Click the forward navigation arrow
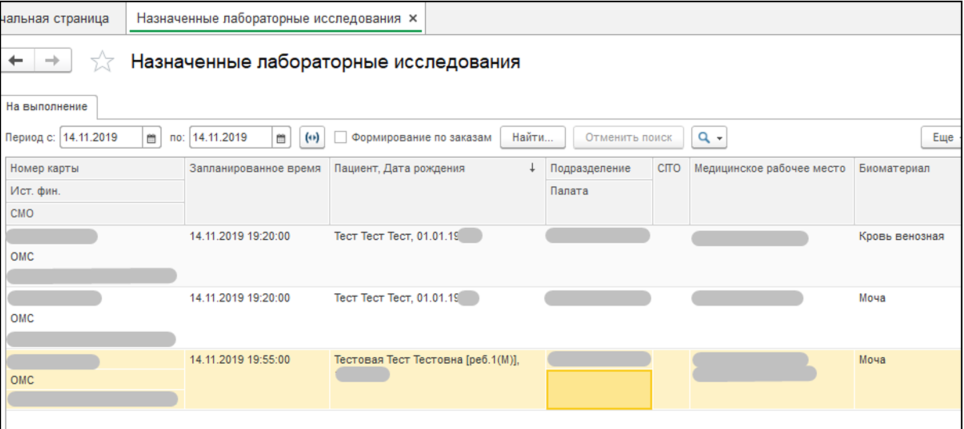 [50, 62]
